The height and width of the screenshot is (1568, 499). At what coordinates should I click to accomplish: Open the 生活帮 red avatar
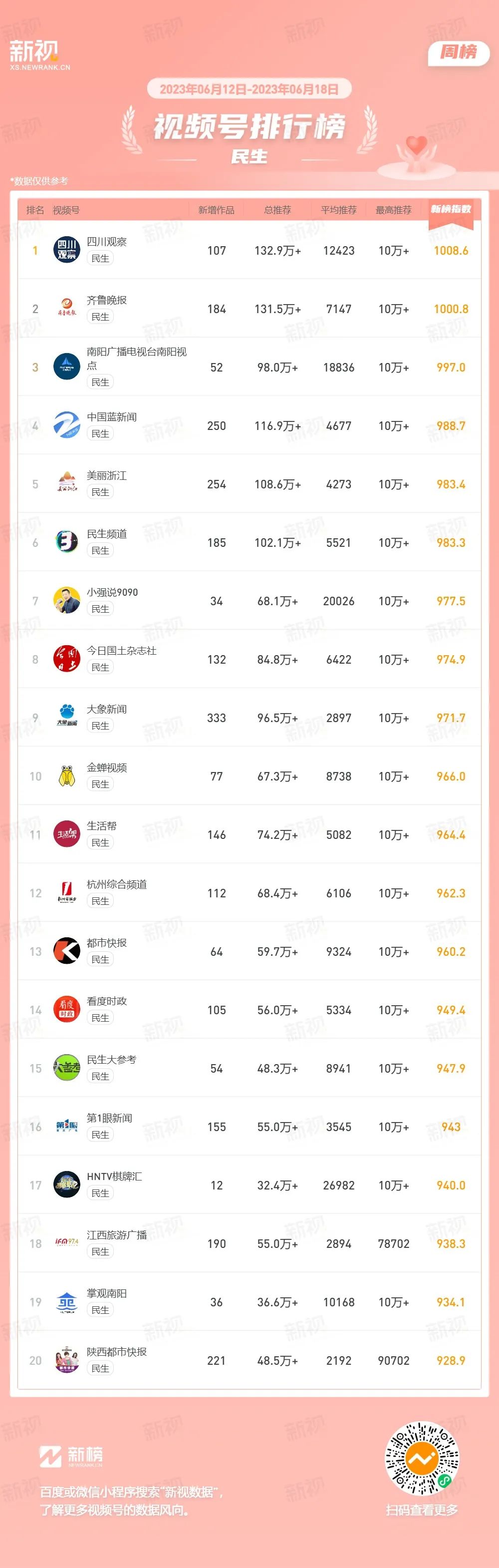coord(67,834)
